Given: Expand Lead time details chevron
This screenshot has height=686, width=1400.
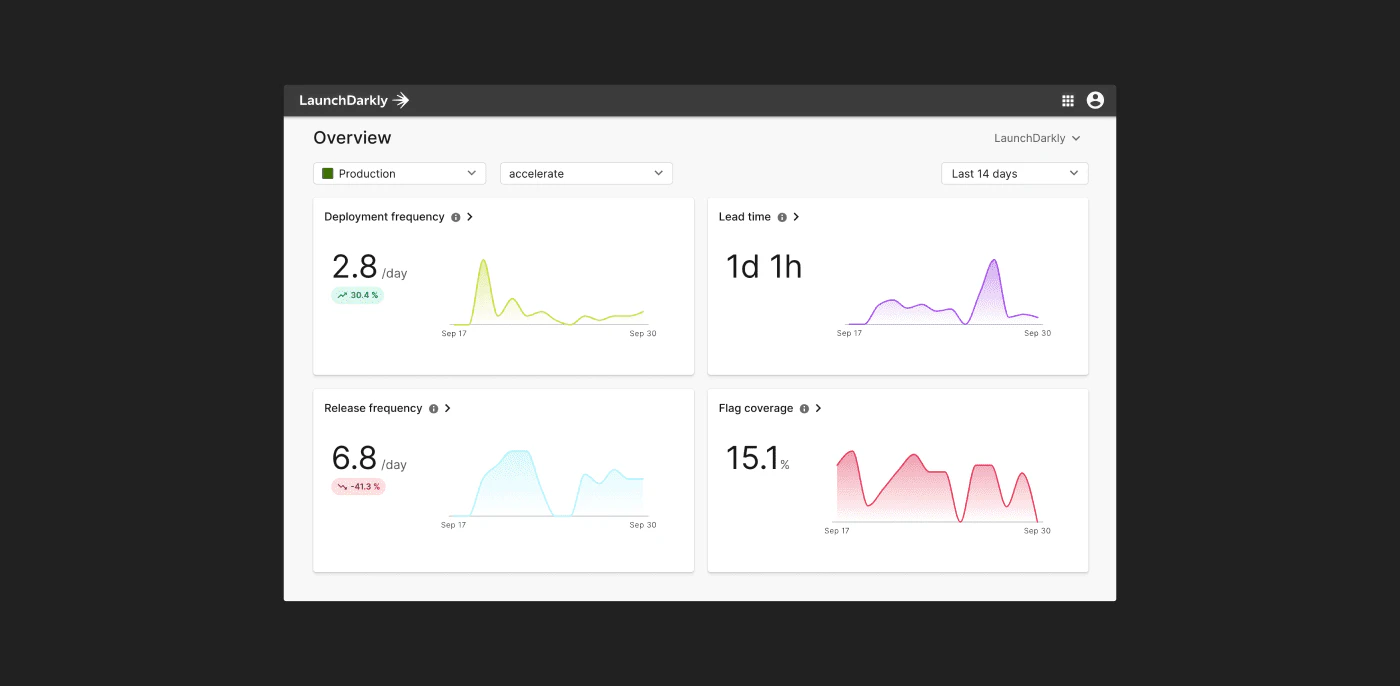Looking at the screenshot, I should pyautogui.click(x=796, y=217).
